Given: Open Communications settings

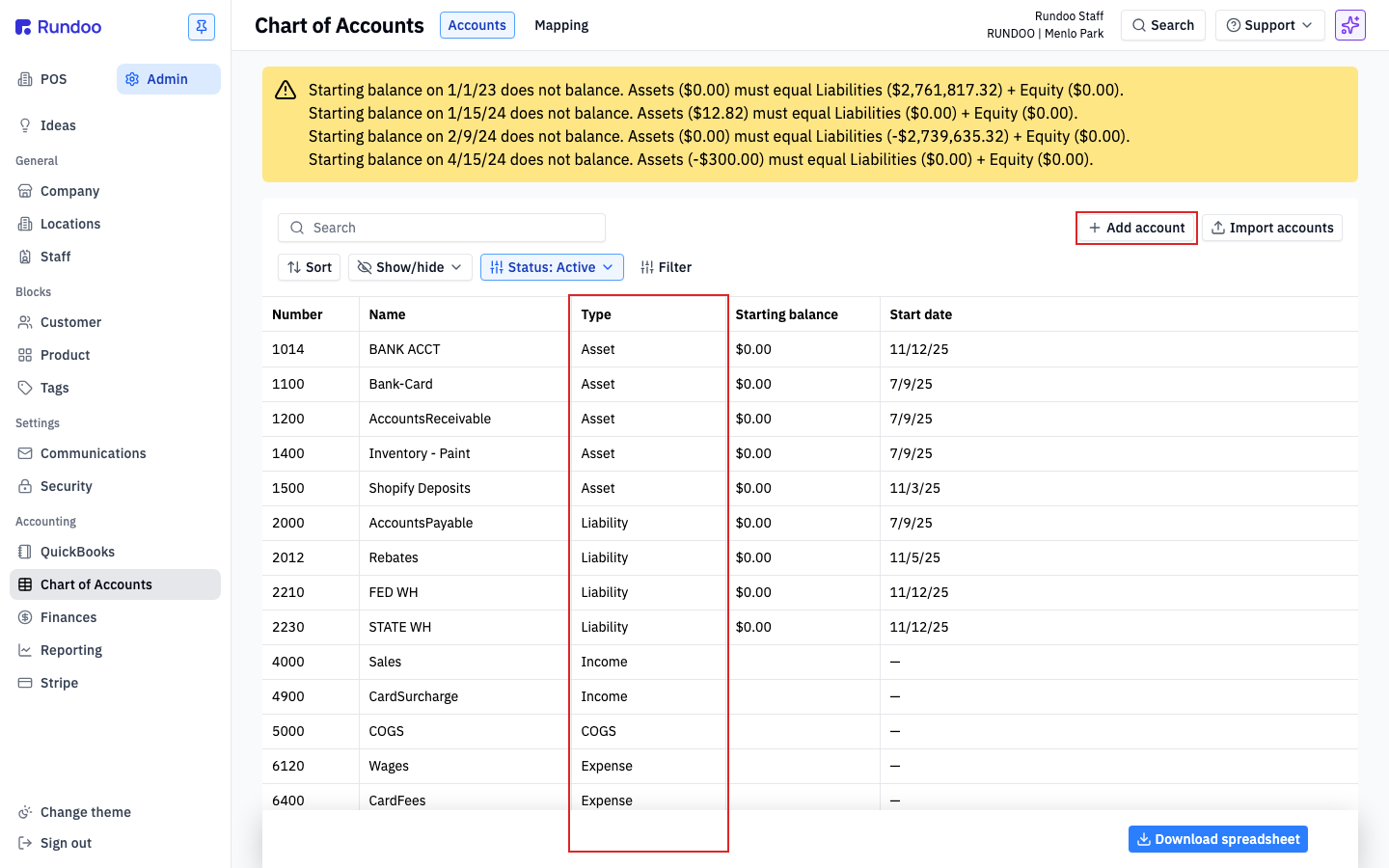Looking at the screenshot, I should pyautogui.click(x=93, y=453).
